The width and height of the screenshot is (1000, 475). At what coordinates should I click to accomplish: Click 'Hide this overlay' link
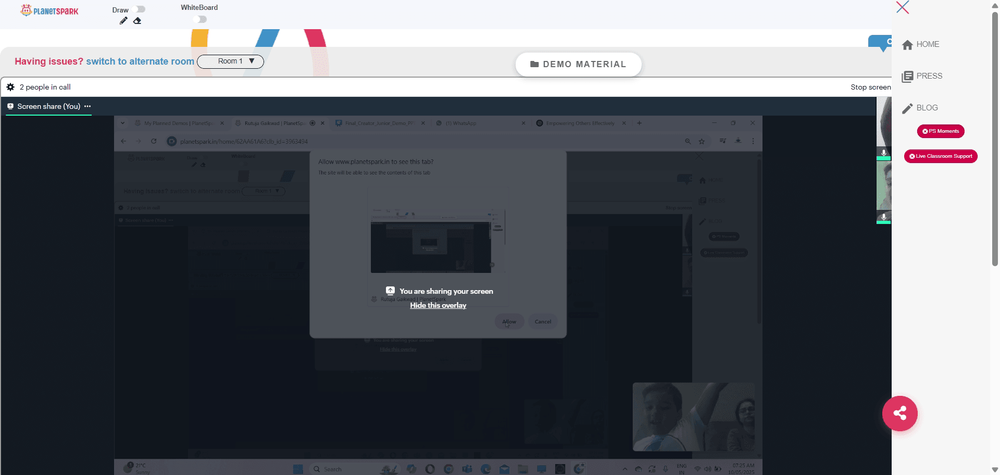click(438, 305)
